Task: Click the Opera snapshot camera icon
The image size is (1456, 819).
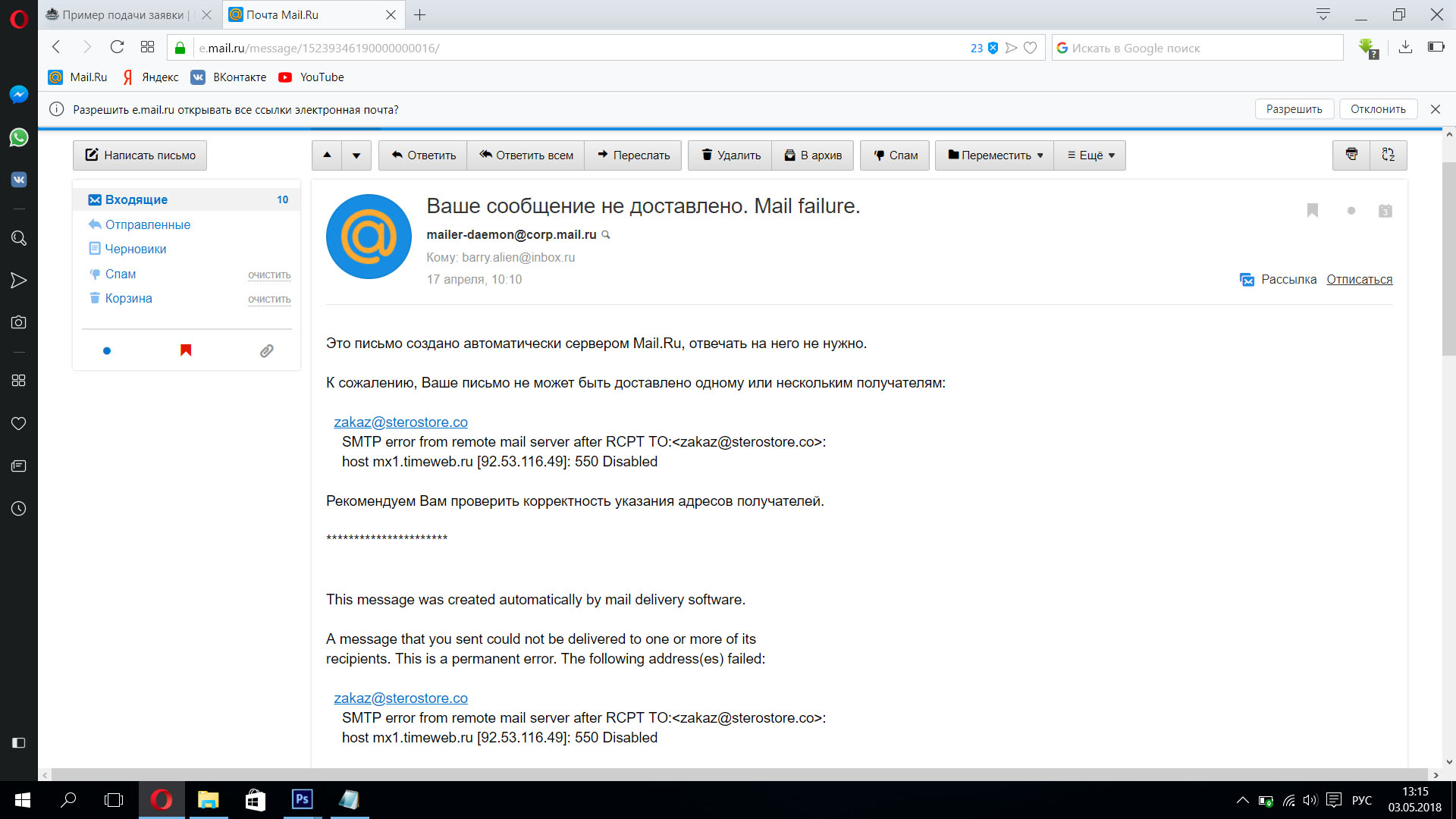Action: (18, 322)
